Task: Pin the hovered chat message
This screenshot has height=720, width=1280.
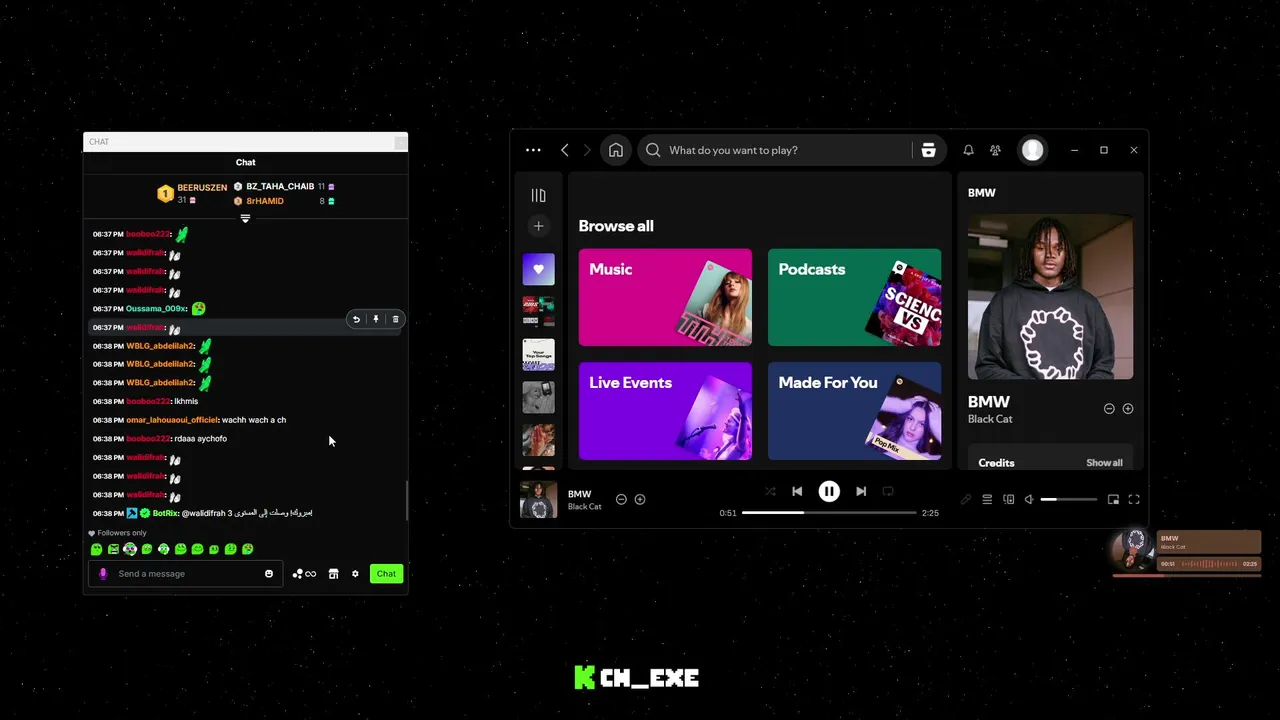Action: pos(376,319)
